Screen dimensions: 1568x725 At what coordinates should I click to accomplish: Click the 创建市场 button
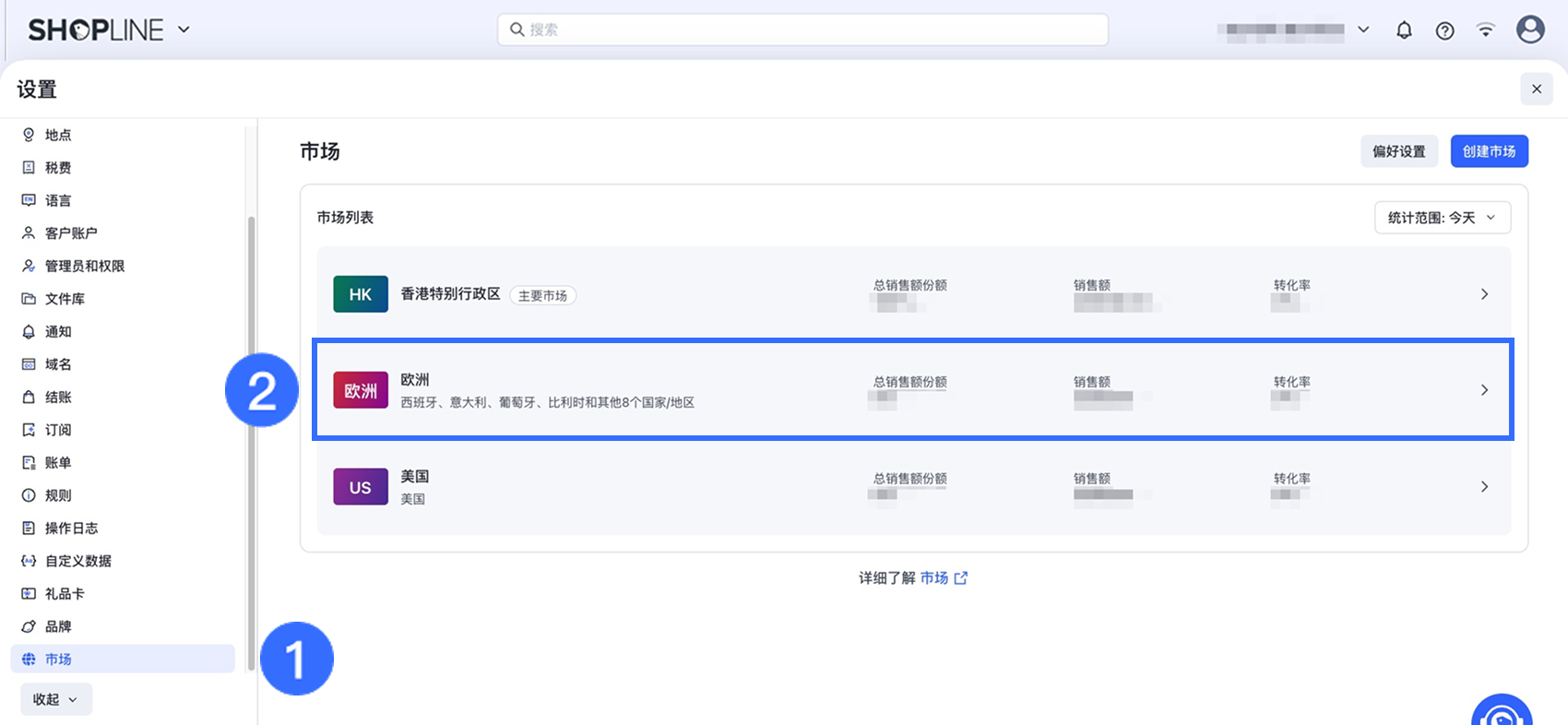tap(1489, 151)
